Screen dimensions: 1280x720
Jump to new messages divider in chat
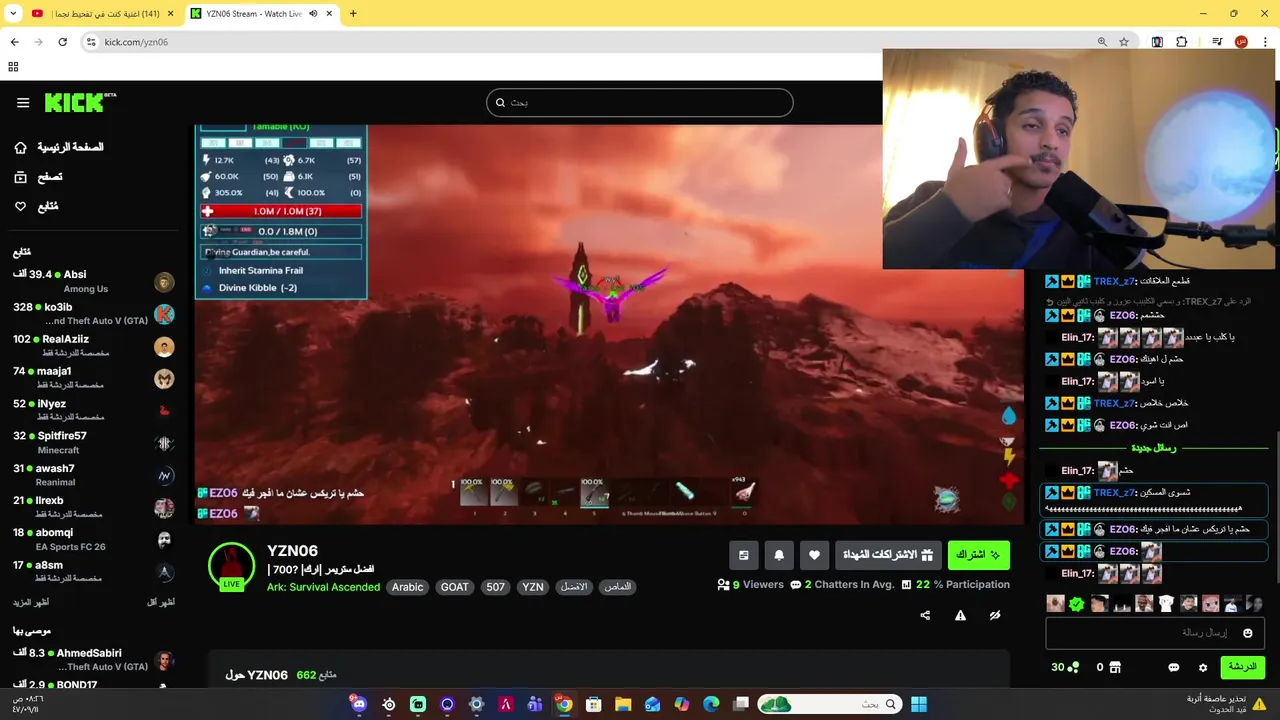tap(1153, 448)
